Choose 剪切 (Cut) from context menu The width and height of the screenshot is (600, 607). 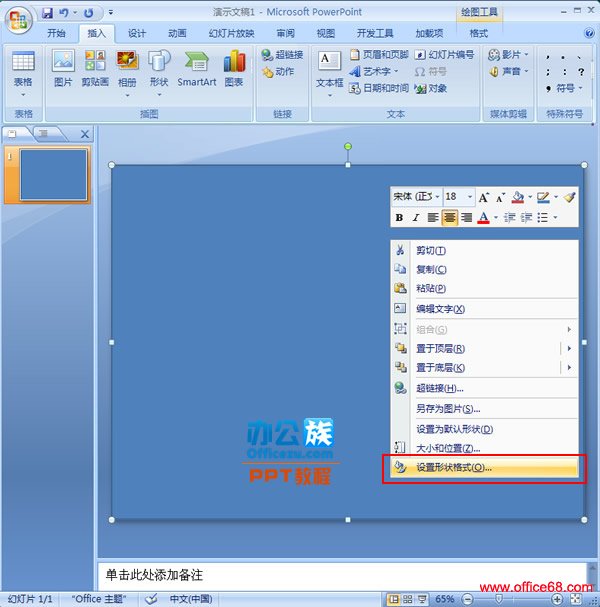point(484,250)
